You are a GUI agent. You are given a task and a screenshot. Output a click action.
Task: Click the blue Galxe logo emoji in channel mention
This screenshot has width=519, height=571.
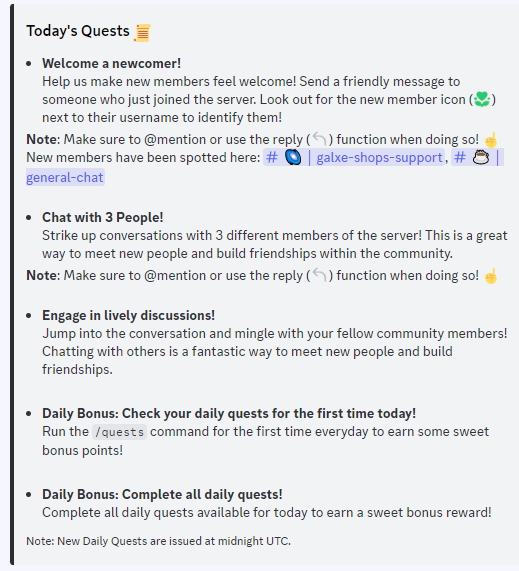pos(293,158)
